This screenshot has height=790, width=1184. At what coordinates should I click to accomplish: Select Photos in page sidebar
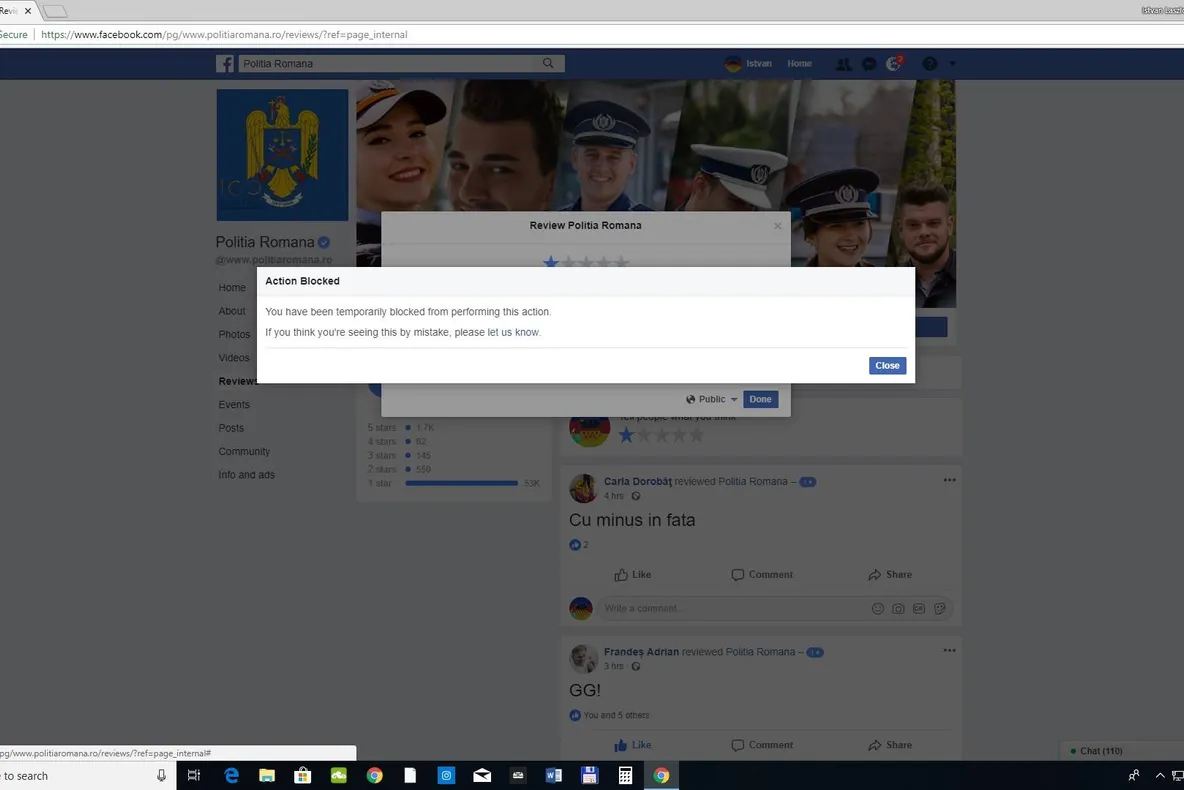pos(234,335)
